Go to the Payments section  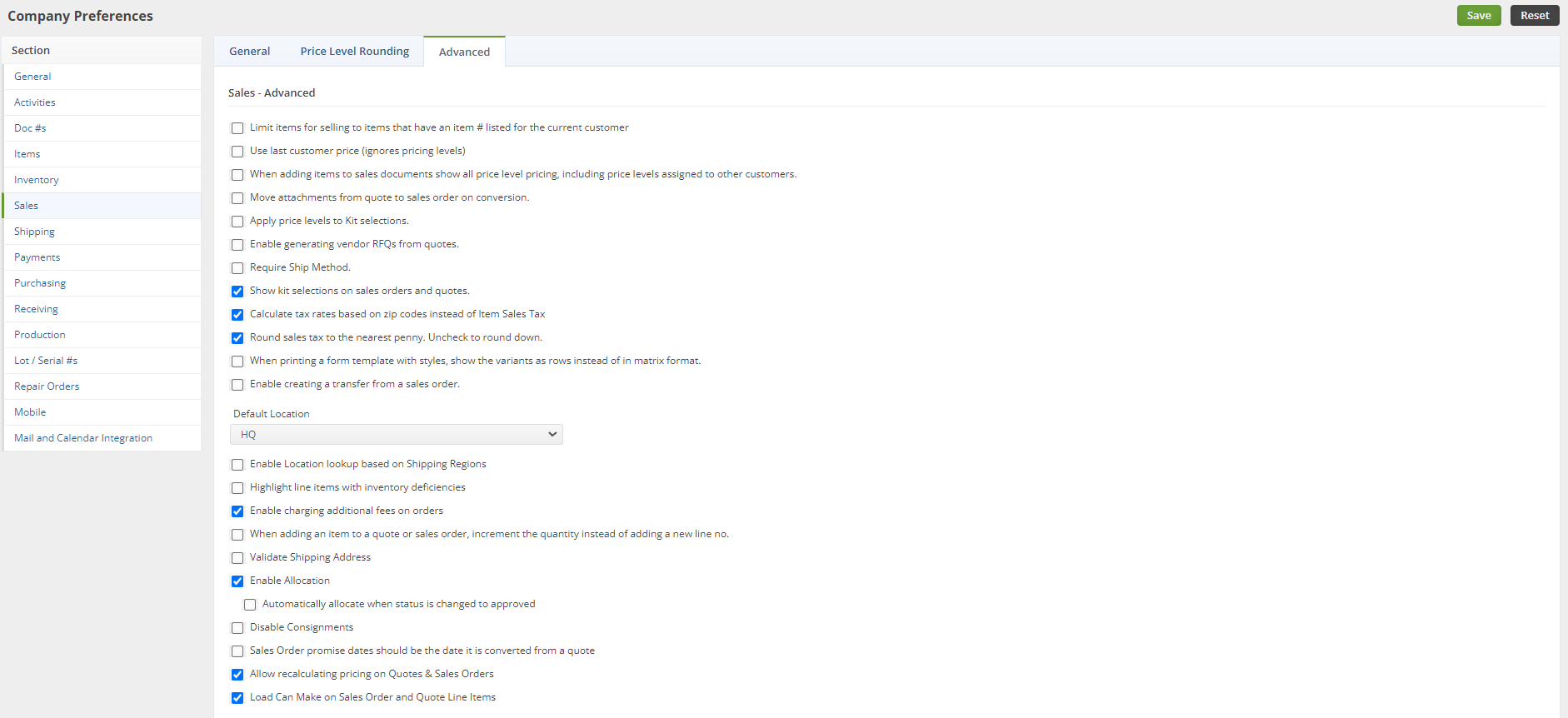pyautogui.click(x=102, y=257)
